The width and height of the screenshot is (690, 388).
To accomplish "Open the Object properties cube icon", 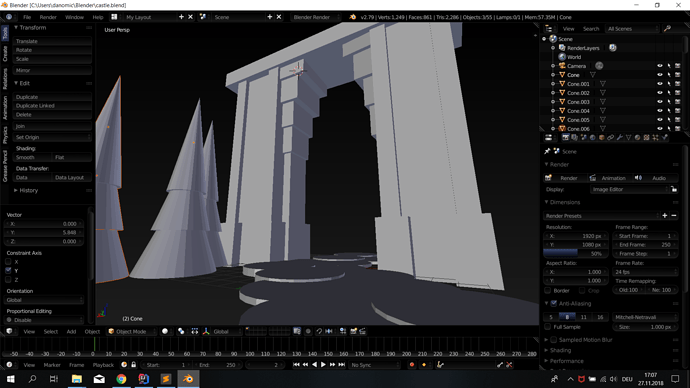I will click(602, 138).
